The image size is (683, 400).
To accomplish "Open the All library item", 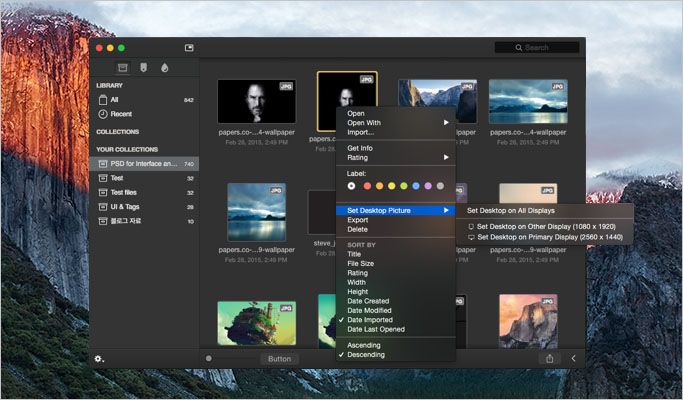I will coord(145,100).
